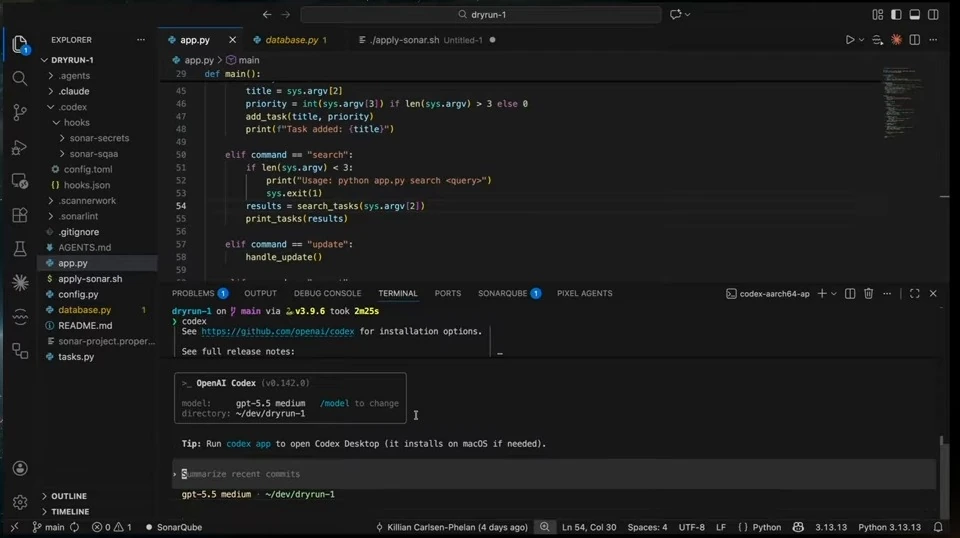
Task: Open editor More Actions ellipsis
Action: 933,40
